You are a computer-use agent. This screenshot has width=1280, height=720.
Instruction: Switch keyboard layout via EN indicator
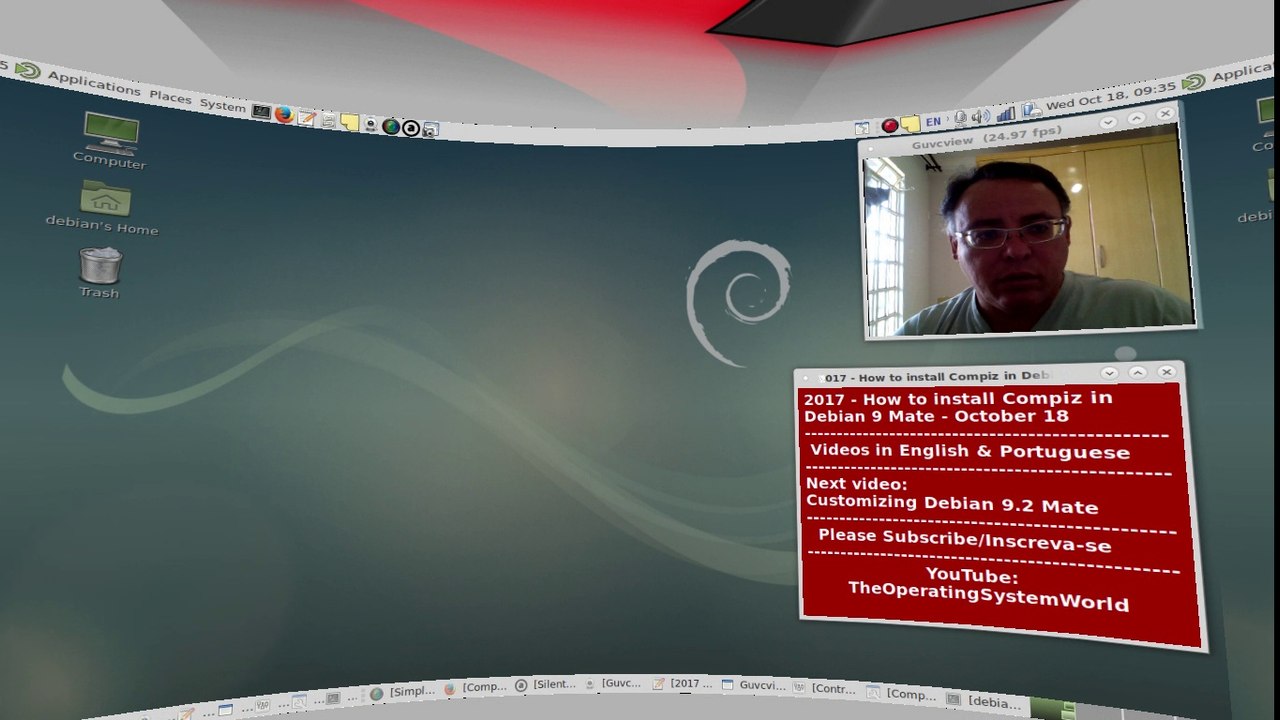pos(933,121)
